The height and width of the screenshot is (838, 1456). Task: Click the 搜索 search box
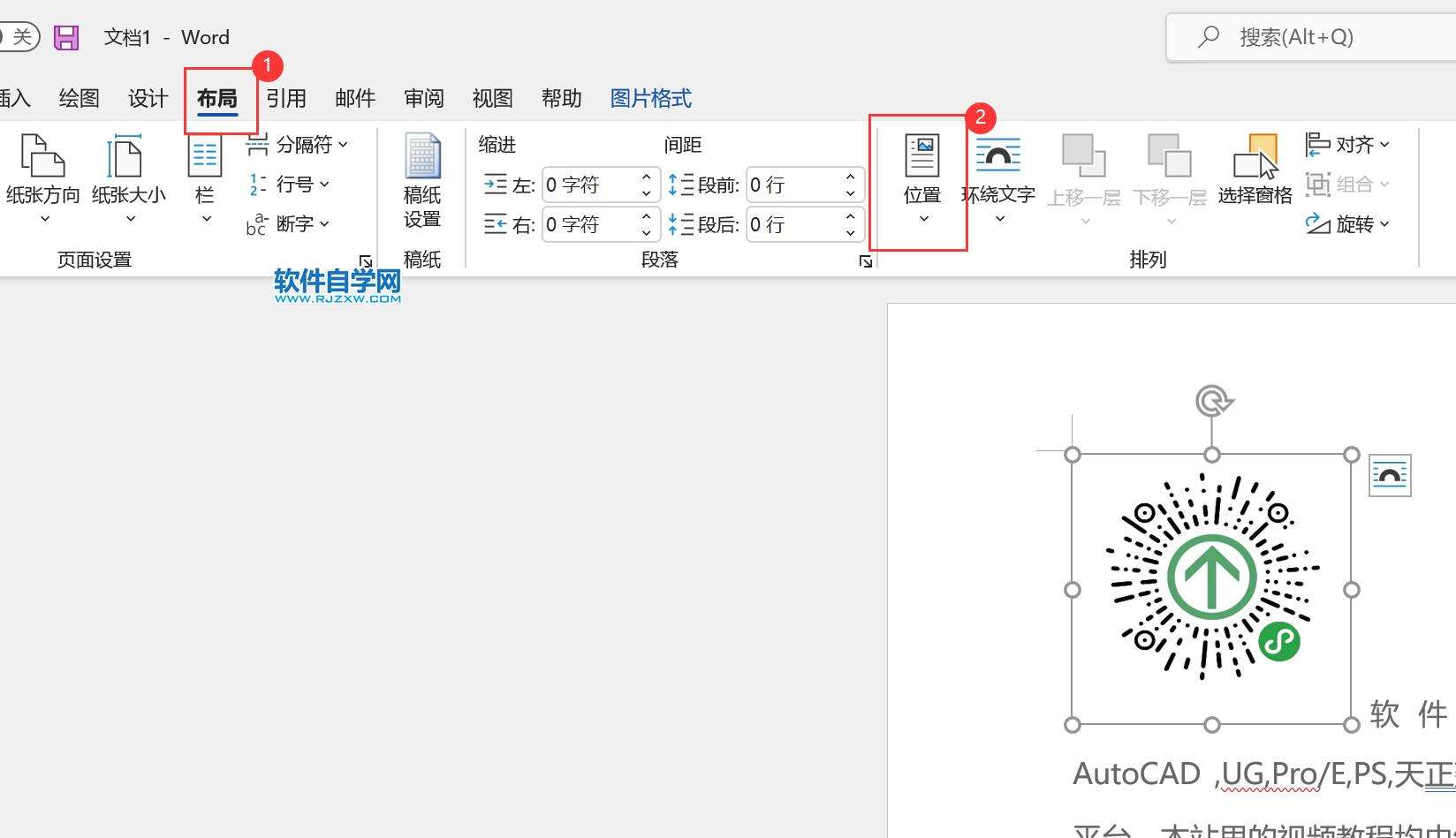pyautogui.click(x=1308, y=37)
